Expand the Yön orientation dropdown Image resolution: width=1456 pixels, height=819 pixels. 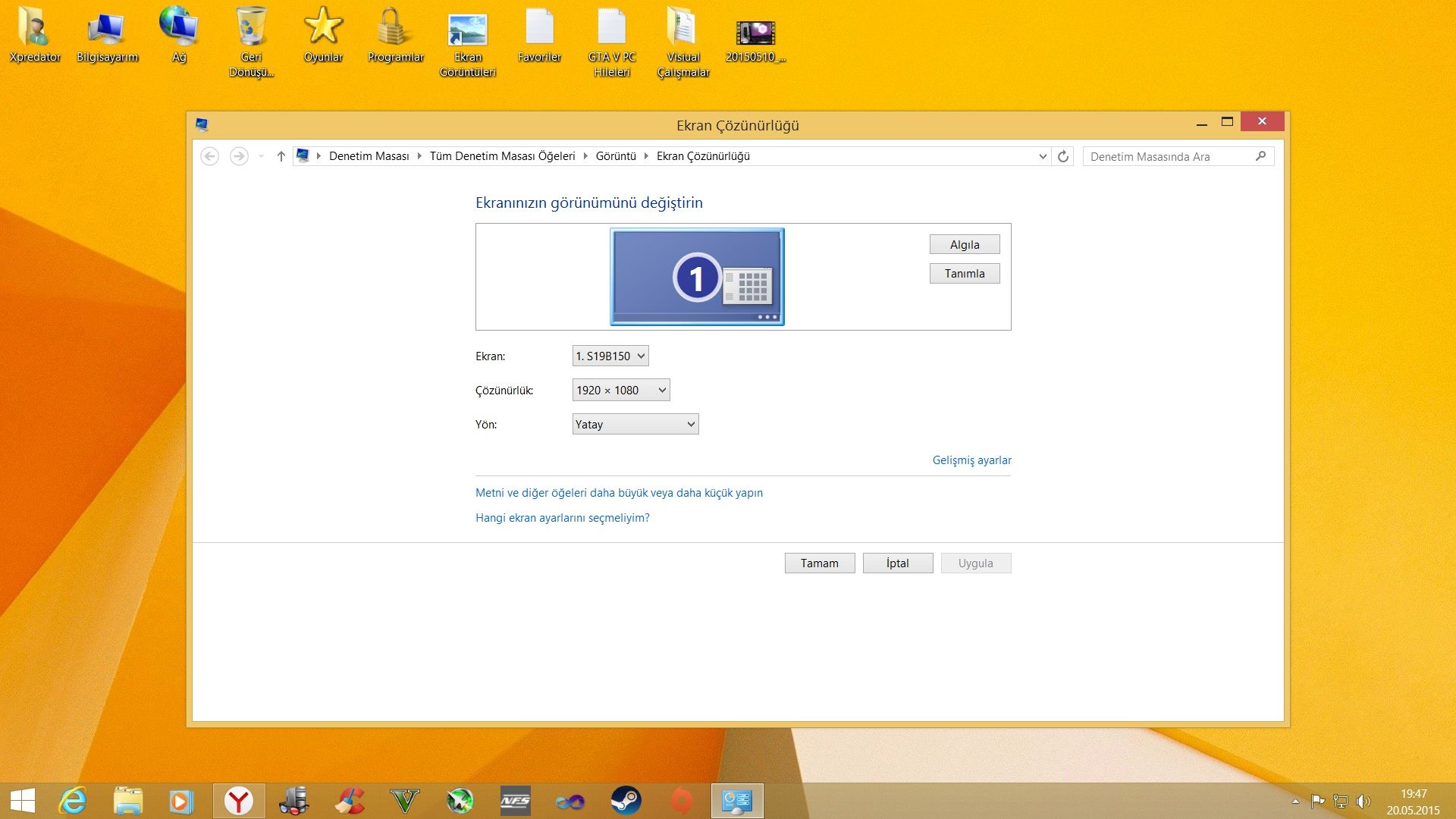pos(635,424)
